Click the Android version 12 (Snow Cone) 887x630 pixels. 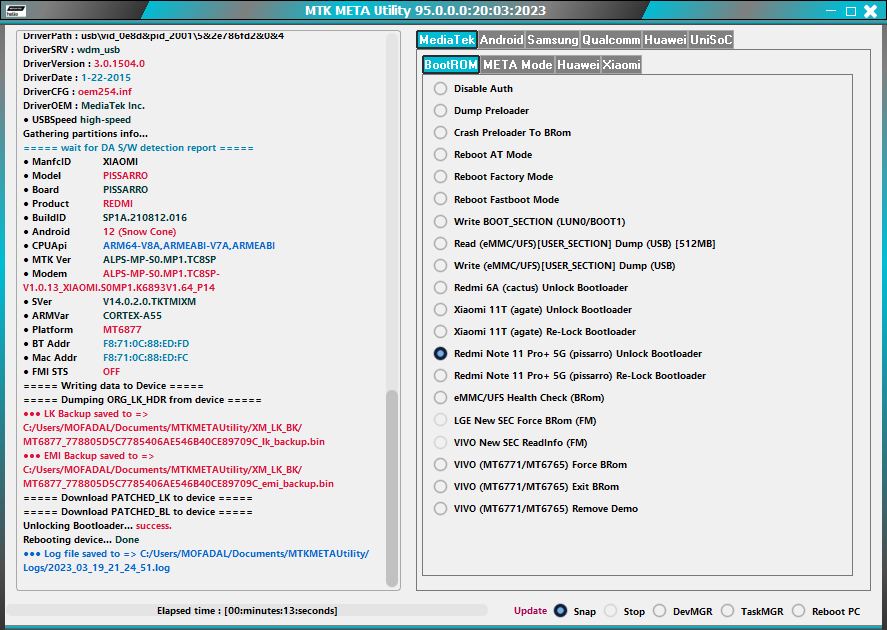139,232
